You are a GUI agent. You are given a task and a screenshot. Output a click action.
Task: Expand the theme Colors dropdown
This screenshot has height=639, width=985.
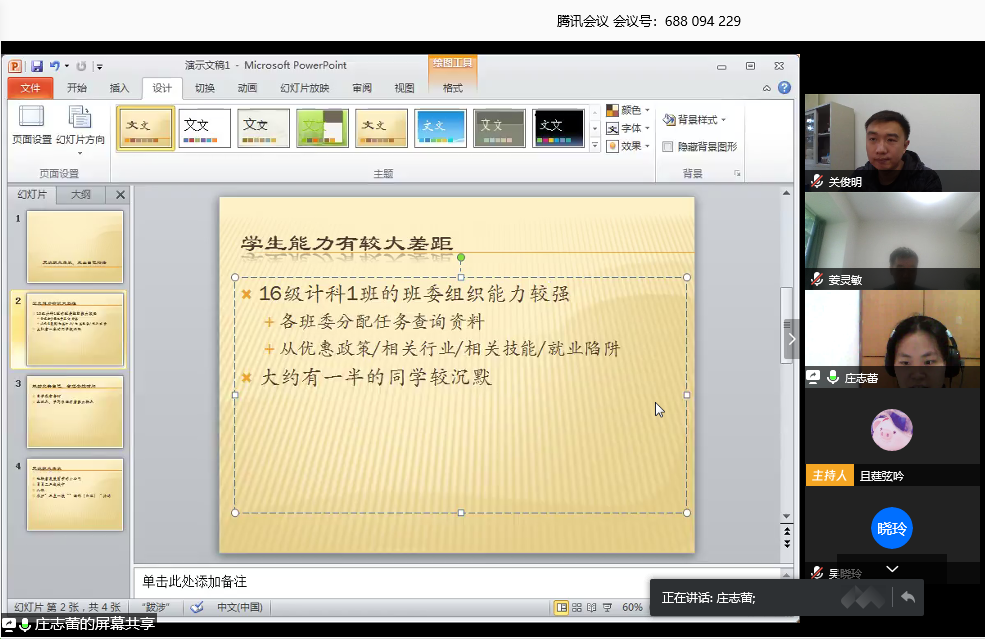pos(629,110)
